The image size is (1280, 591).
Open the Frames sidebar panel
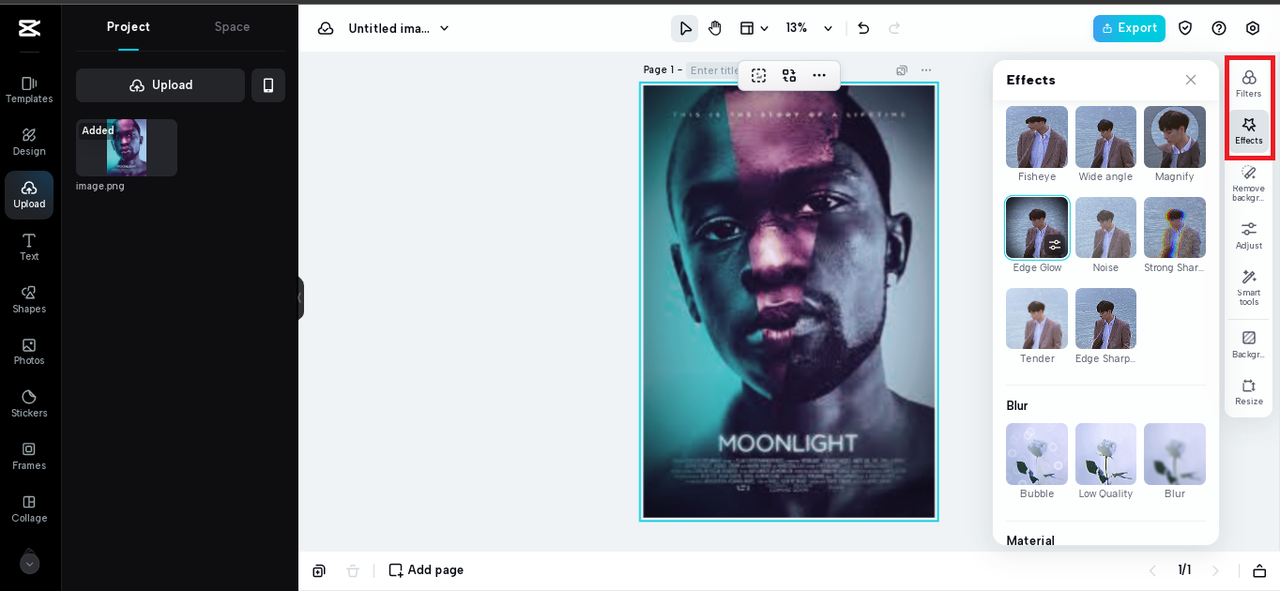click(x=29, y=456)
